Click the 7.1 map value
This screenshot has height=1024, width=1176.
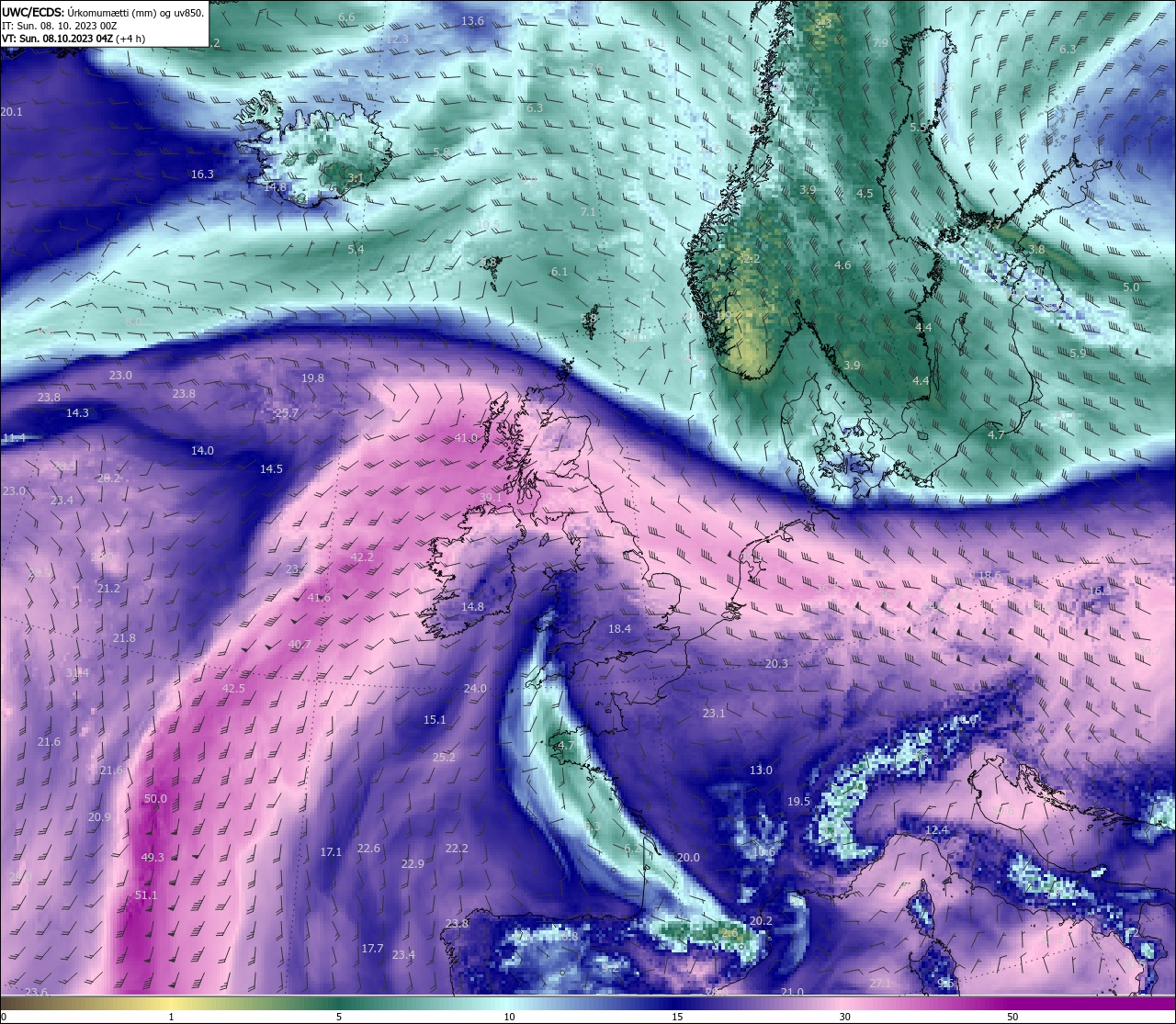pyautogui.click(x=588, y=212)
